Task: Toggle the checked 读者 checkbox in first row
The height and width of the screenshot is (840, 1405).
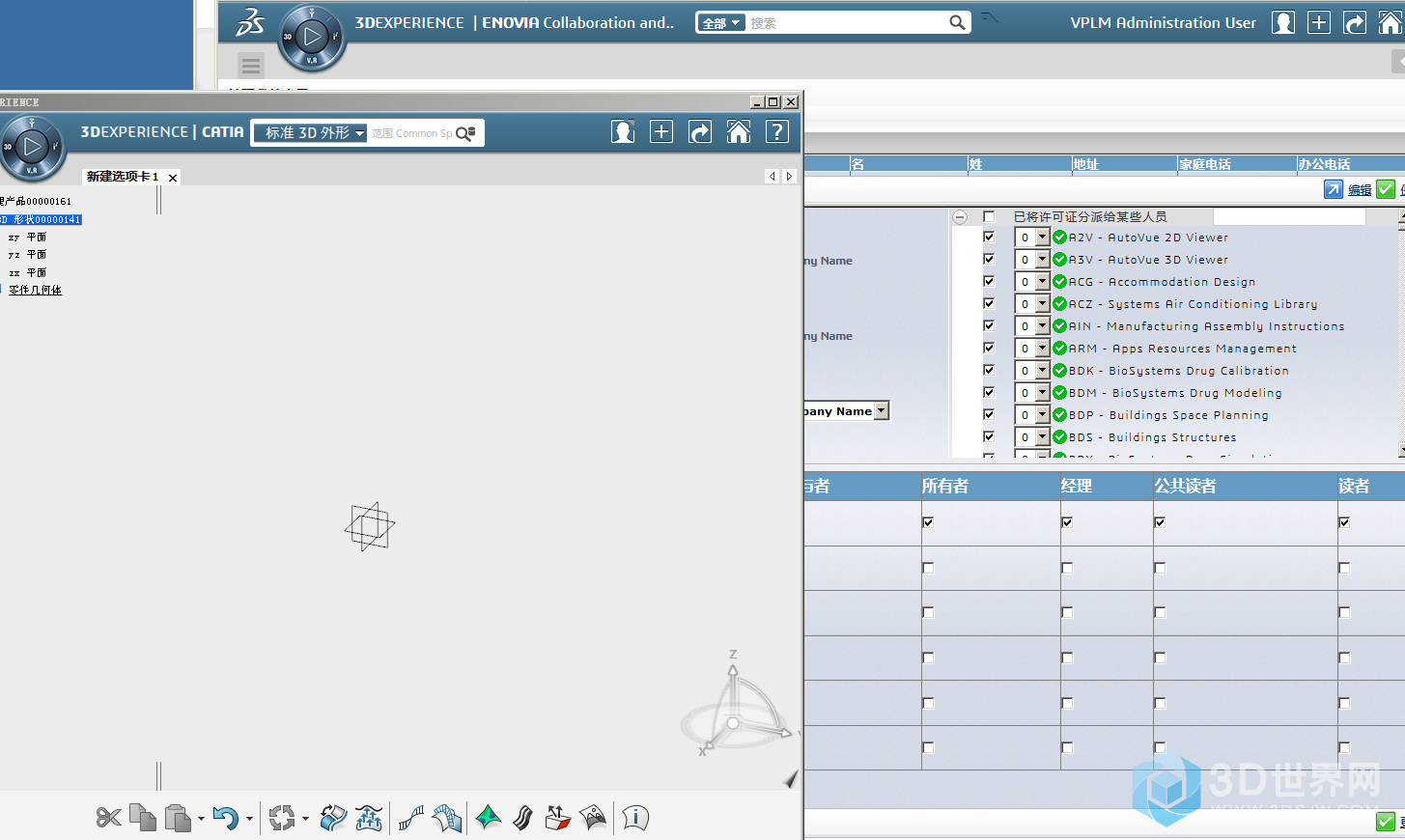Action: coord(1344,522)
